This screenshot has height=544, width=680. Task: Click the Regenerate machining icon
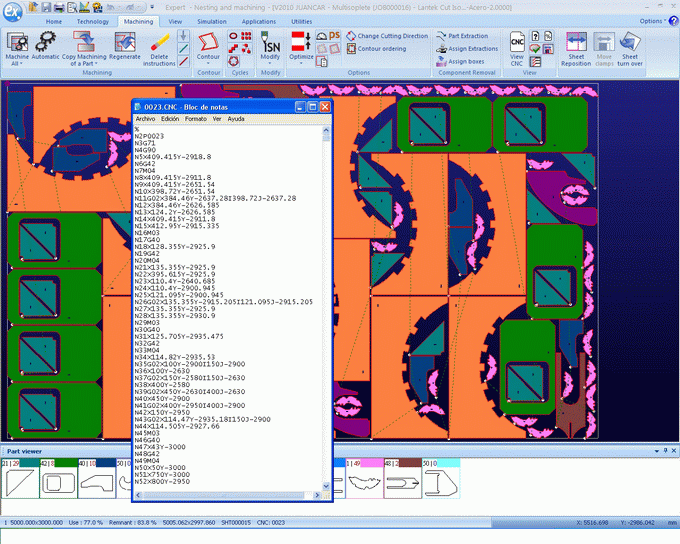tap(125, 47)
